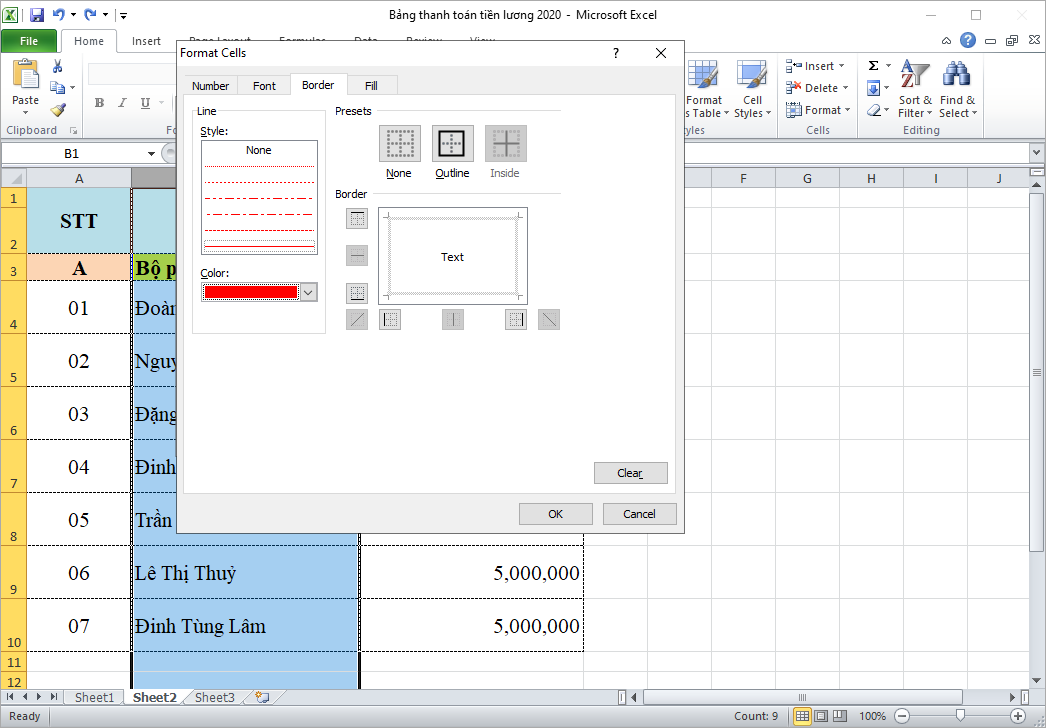The height and width of the screenshot is (728, 1046).
Task: Open the File menu
Action: [x=29, y=40]
